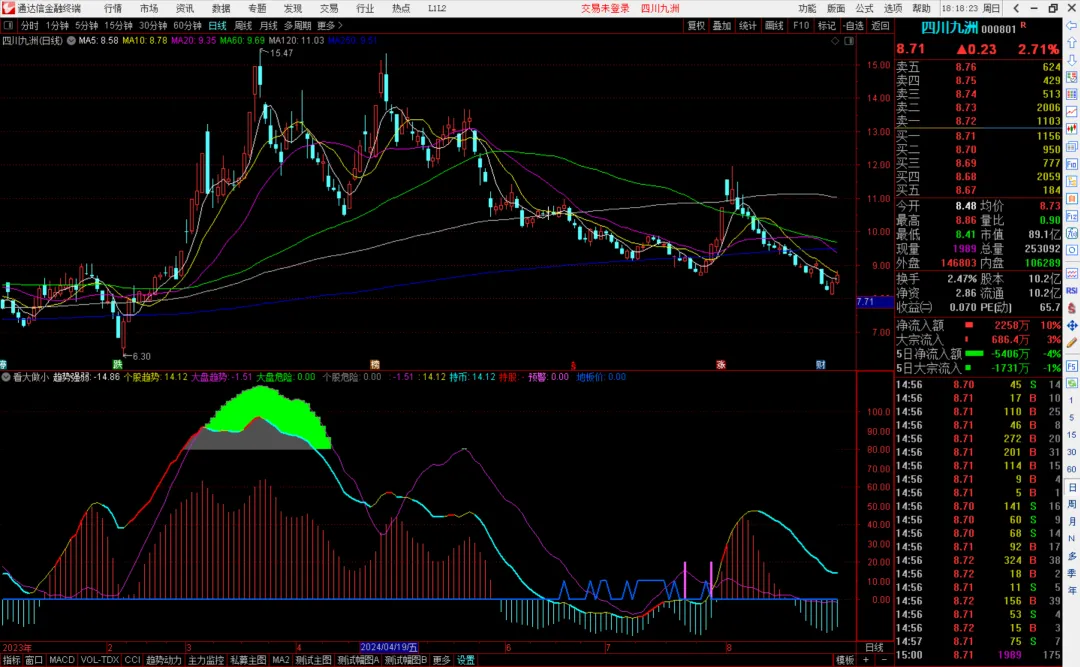Open the 窗口 window count selector
This screenshot has width=1080, height=667.
tap(34, 660)
